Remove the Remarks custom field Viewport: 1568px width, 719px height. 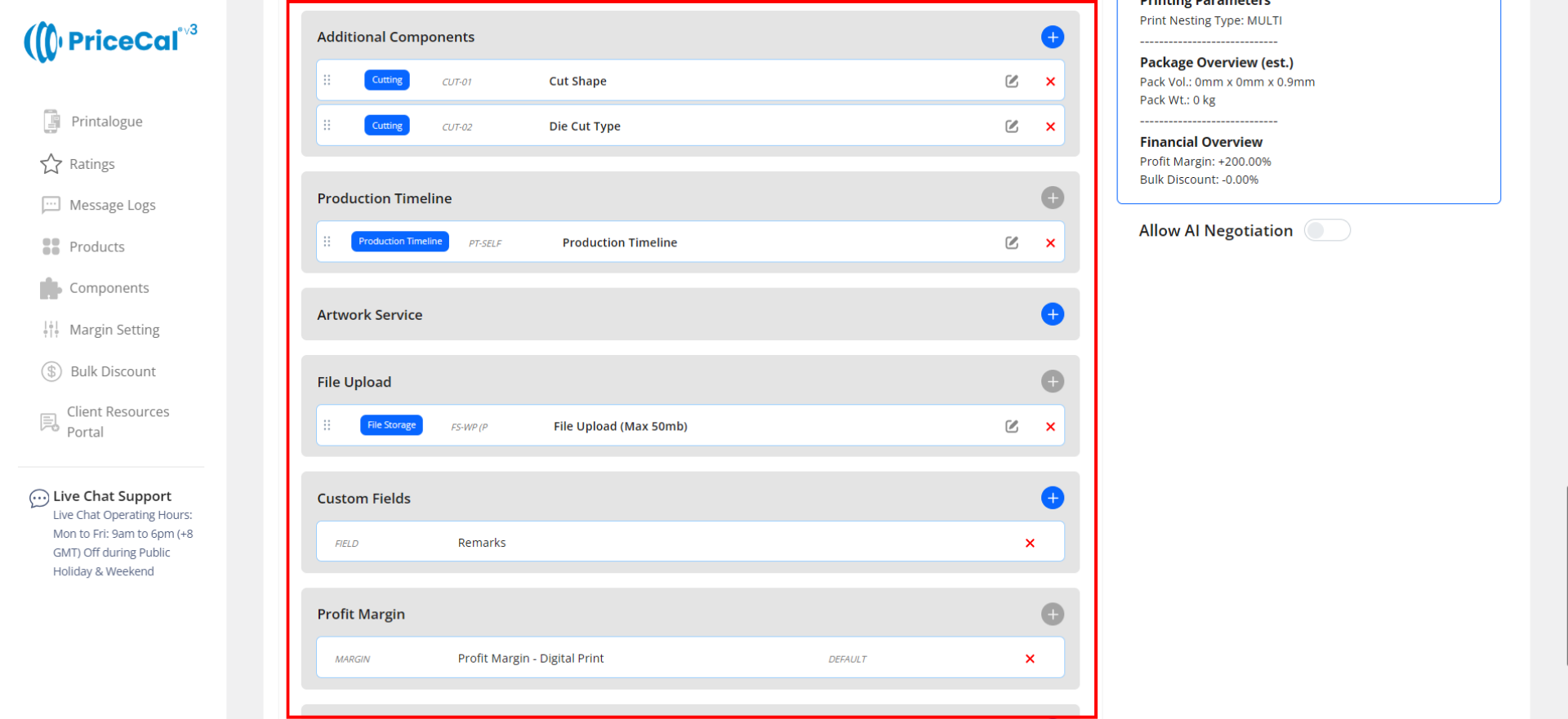pyautogui.click(x=1030, y=543)
